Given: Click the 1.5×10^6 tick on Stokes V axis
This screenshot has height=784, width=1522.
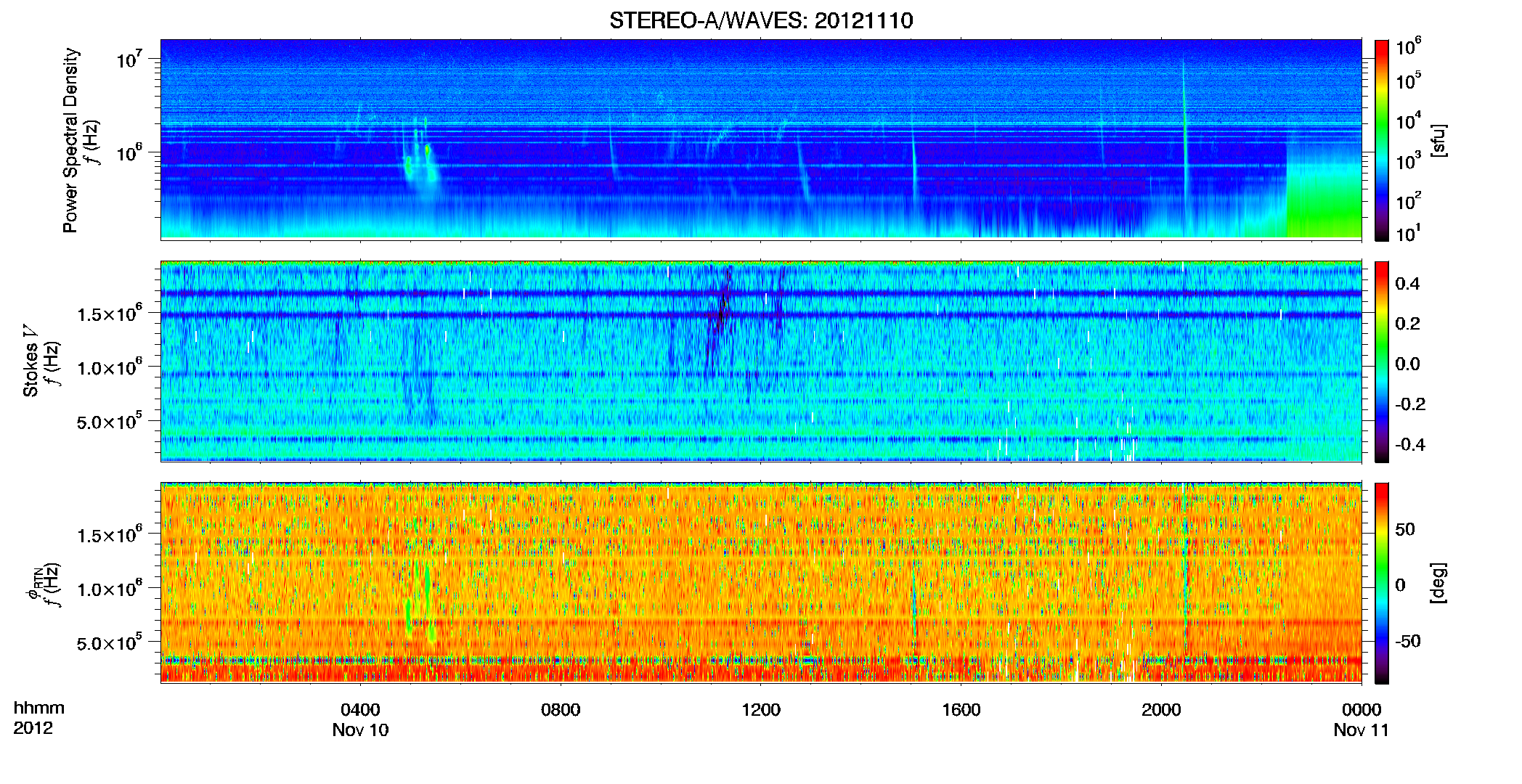Looking at the screenshot, I should (x=110, y=314).
